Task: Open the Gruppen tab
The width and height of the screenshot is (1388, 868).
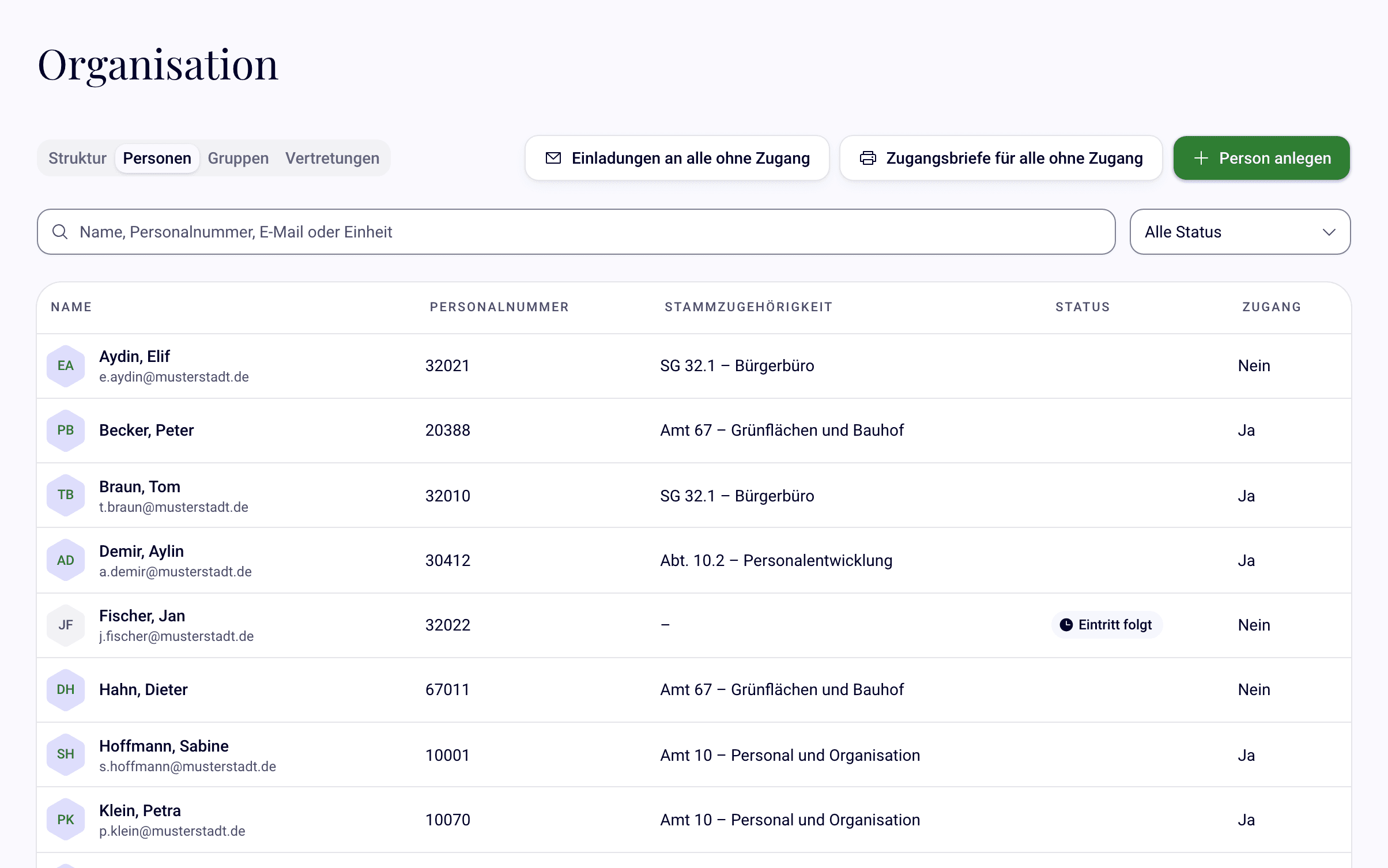Action: (x=238, y=158)
